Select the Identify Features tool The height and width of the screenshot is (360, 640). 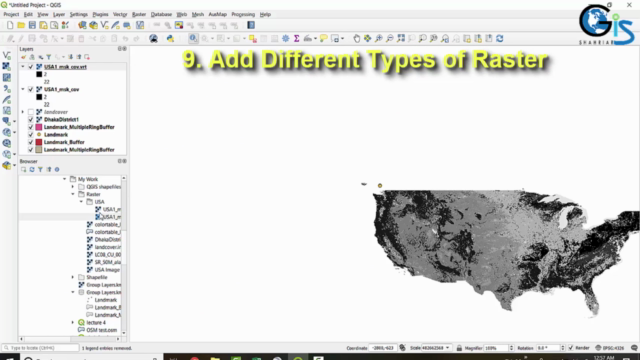pyautogui.click(x=193, y=38)
